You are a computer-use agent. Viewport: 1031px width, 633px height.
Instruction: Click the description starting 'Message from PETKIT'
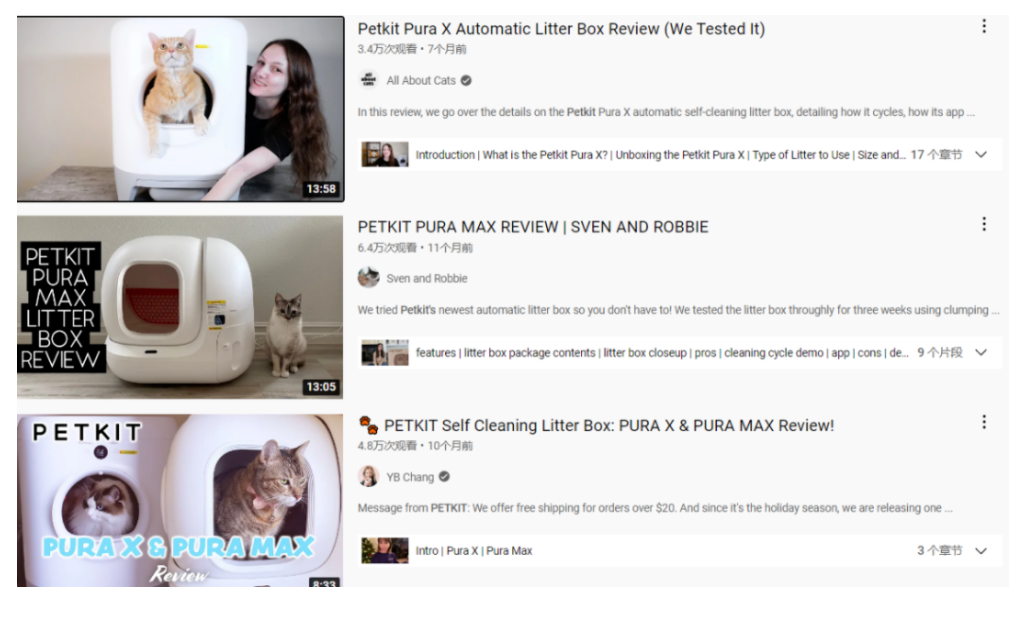point(655,508)
